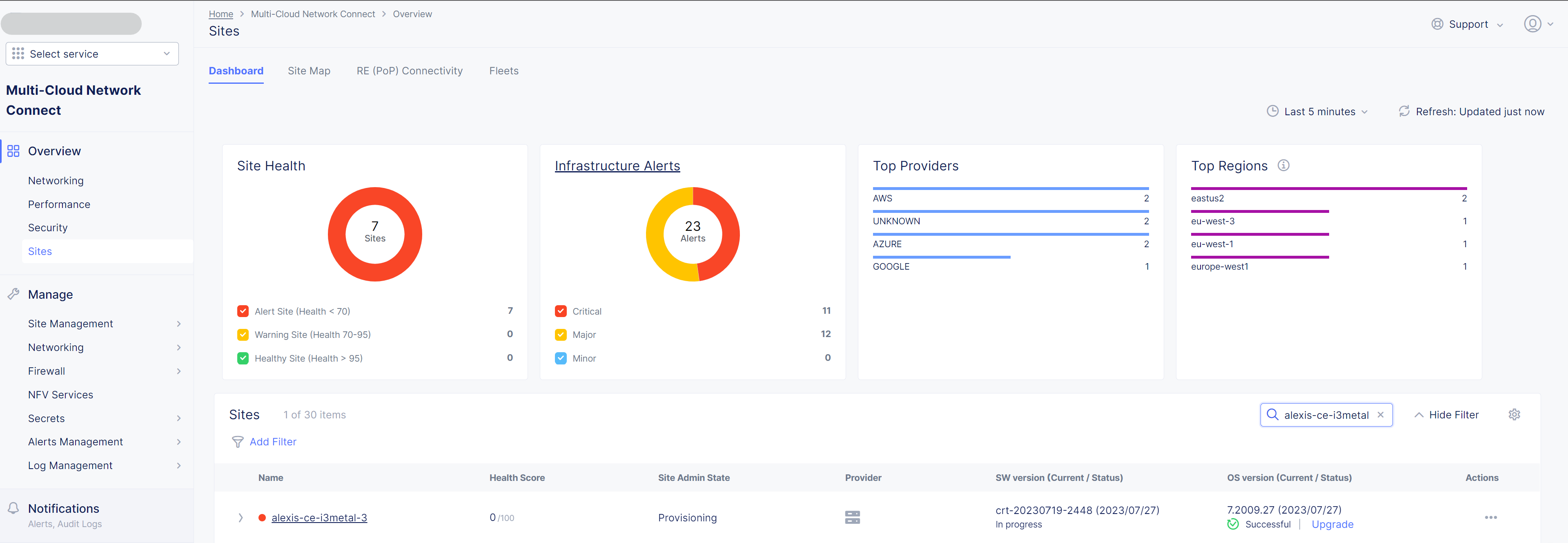Toggle Warning Site health checkbox
Screen dimensions: 1568x543
(243, 335)
